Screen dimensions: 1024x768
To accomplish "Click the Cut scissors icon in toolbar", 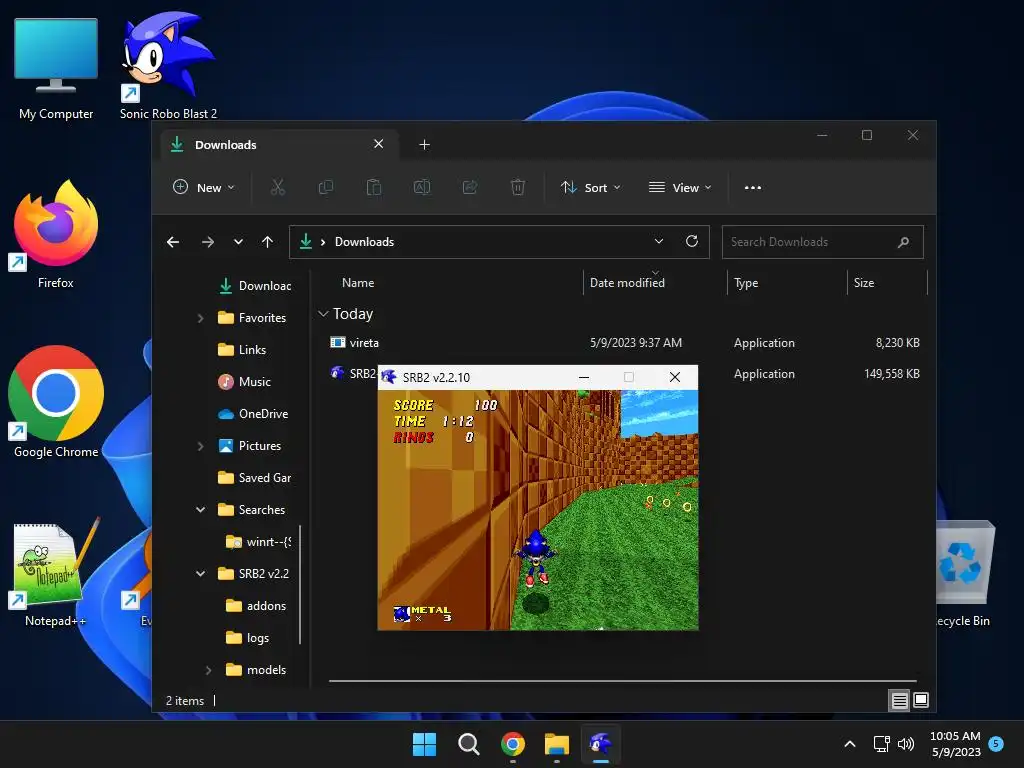I will tap(278, 187).
